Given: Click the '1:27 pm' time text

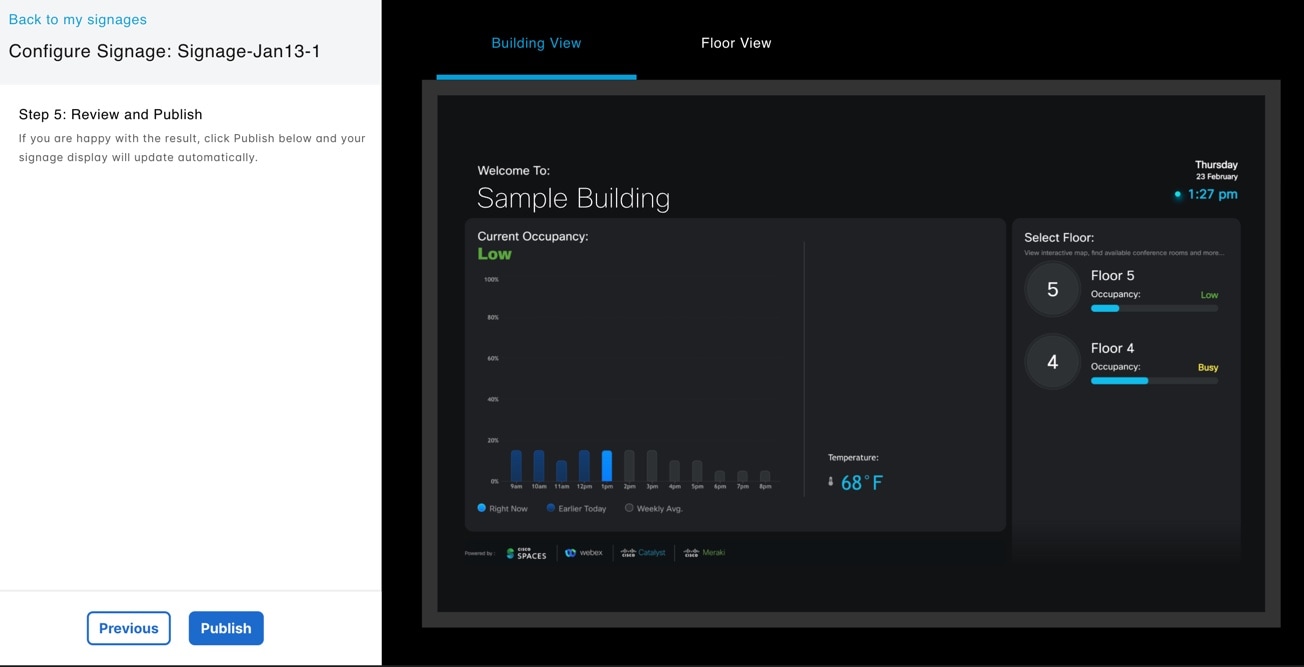Looking at the screenshot, I should click(x=1213, y=194).
